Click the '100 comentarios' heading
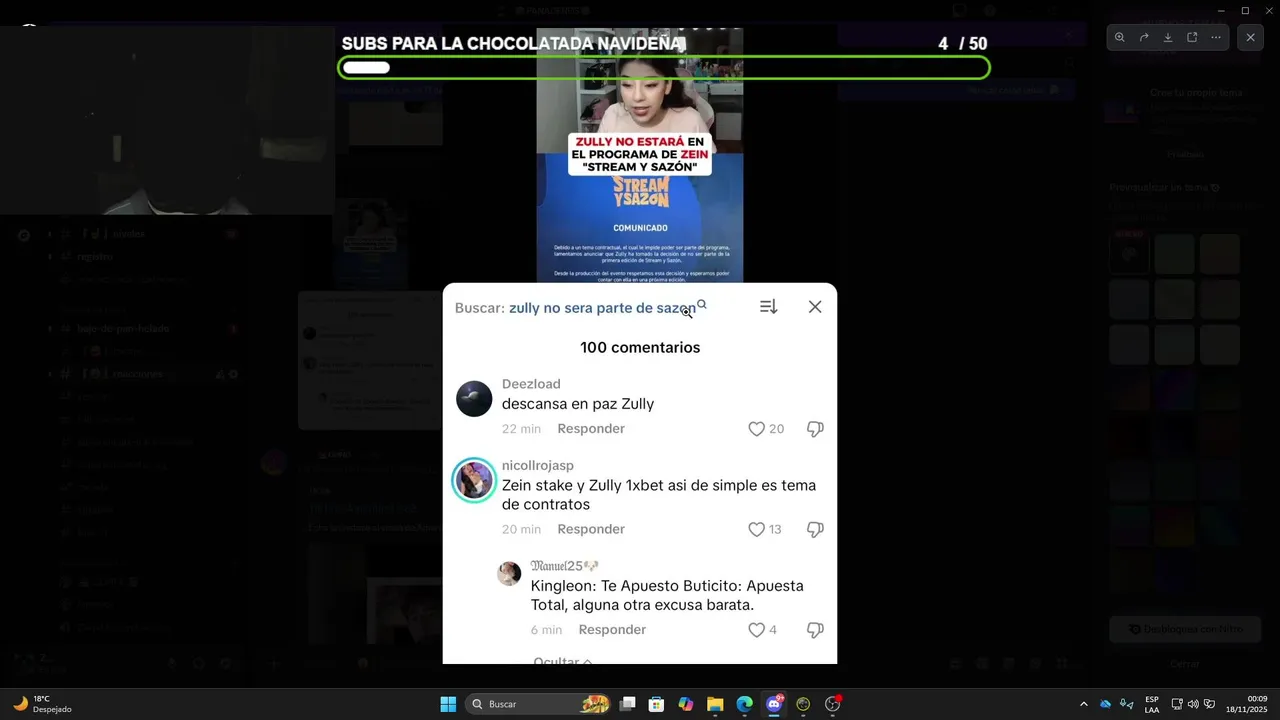This screenshot has width=1280, height=720. pyautogui.click(x=640, y=348)
